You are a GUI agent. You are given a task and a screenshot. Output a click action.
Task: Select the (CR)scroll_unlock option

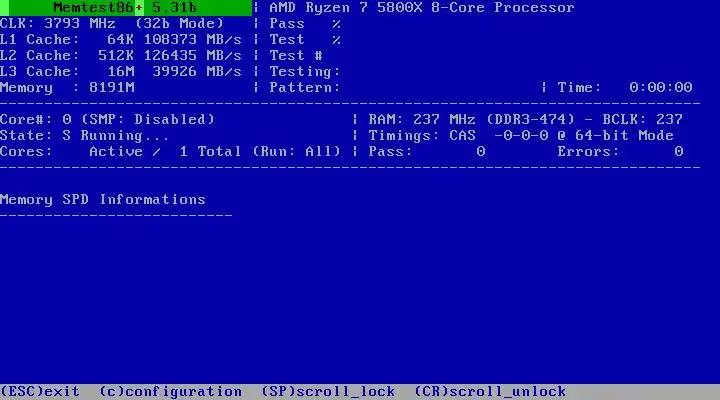(490, 392)
